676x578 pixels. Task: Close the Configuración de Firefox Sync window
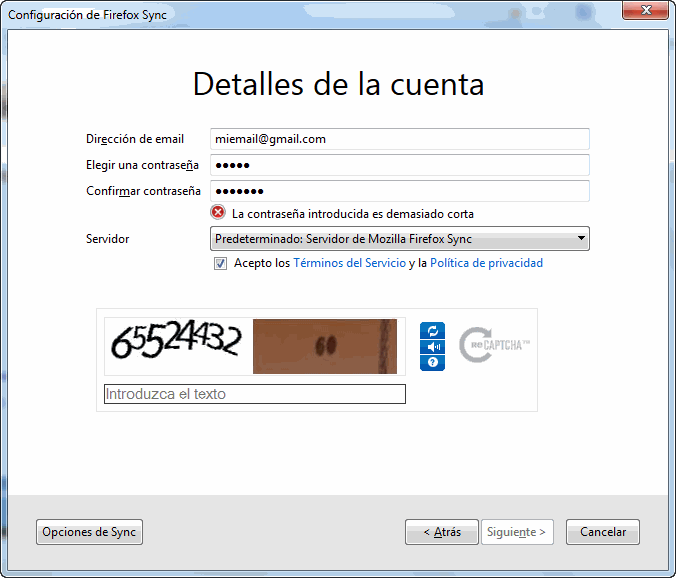[645, 10]
